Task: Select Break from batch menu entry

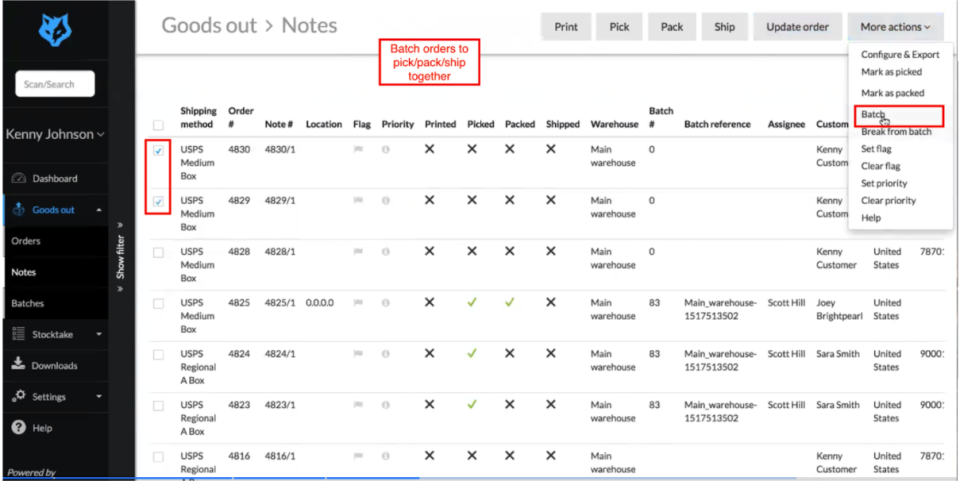Action: point(896,132)
